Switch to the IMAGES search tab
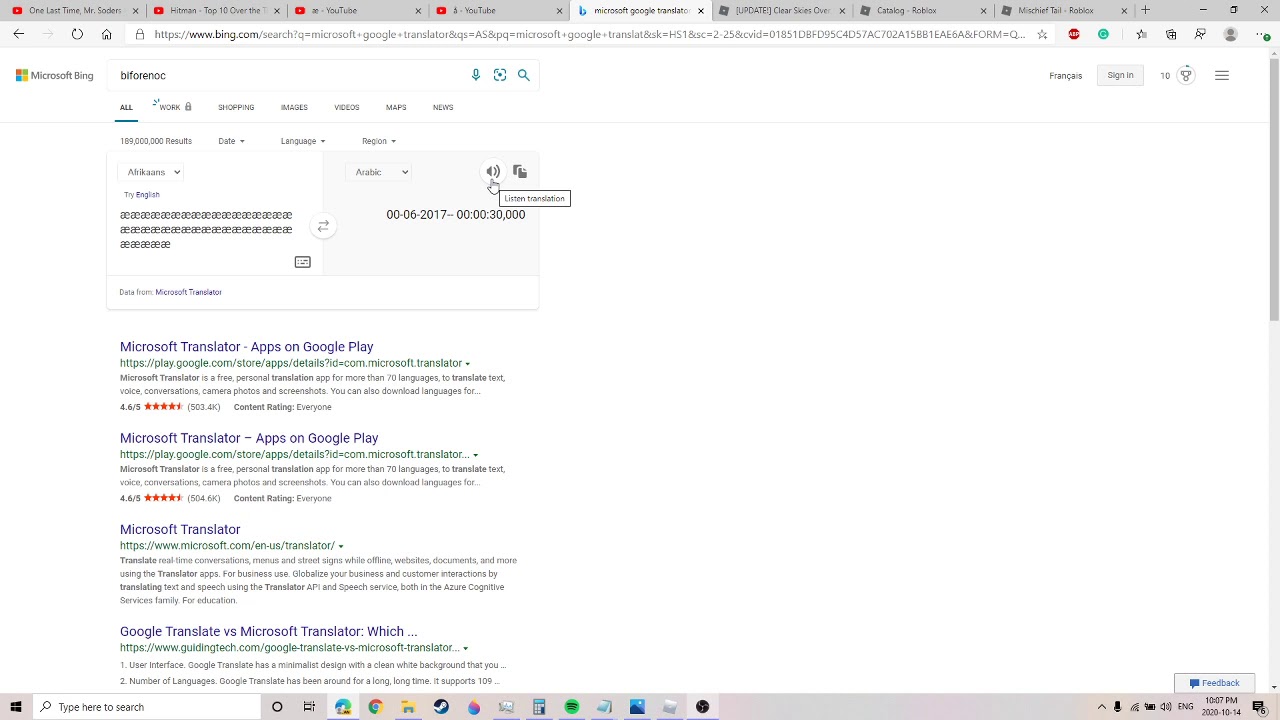Viewport: 1280px width, 720px height. coord(294,107)
